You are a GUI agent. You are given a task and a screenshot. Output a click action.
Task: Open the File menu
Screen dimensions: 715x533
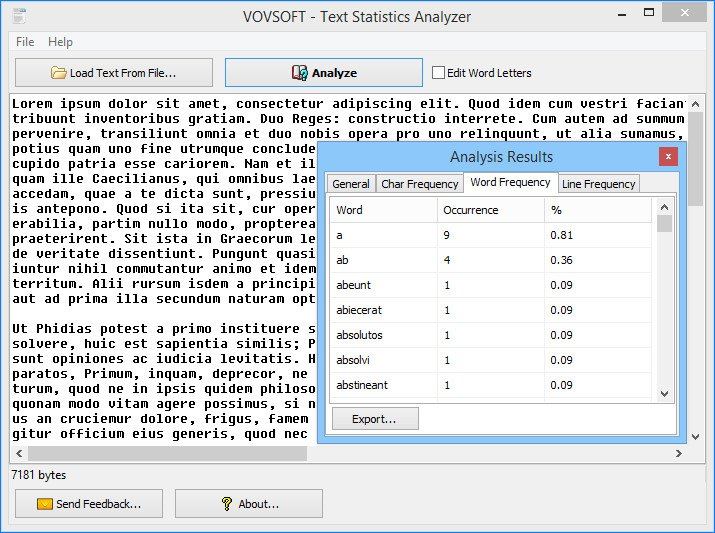coord(25,42)
